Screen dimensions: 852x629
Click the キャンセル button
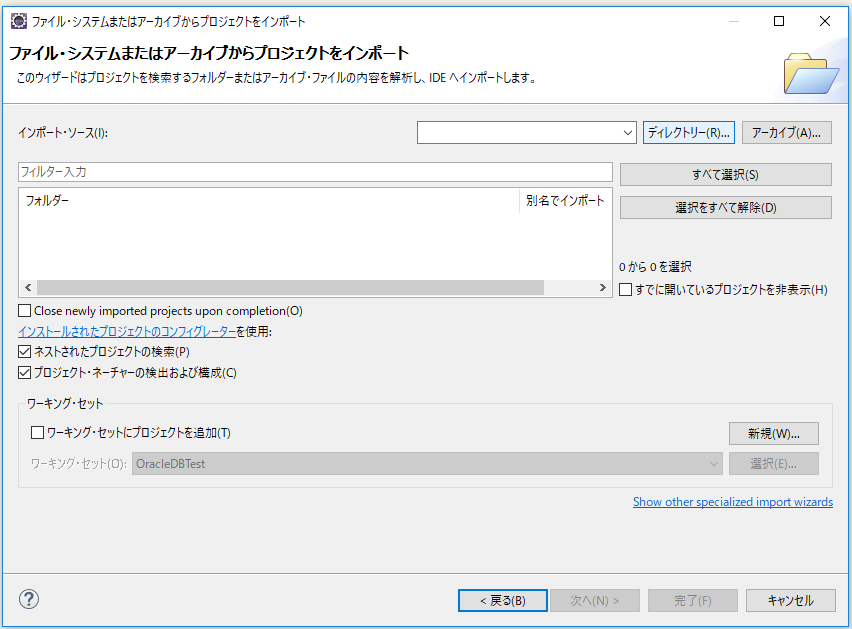point(791,600)
